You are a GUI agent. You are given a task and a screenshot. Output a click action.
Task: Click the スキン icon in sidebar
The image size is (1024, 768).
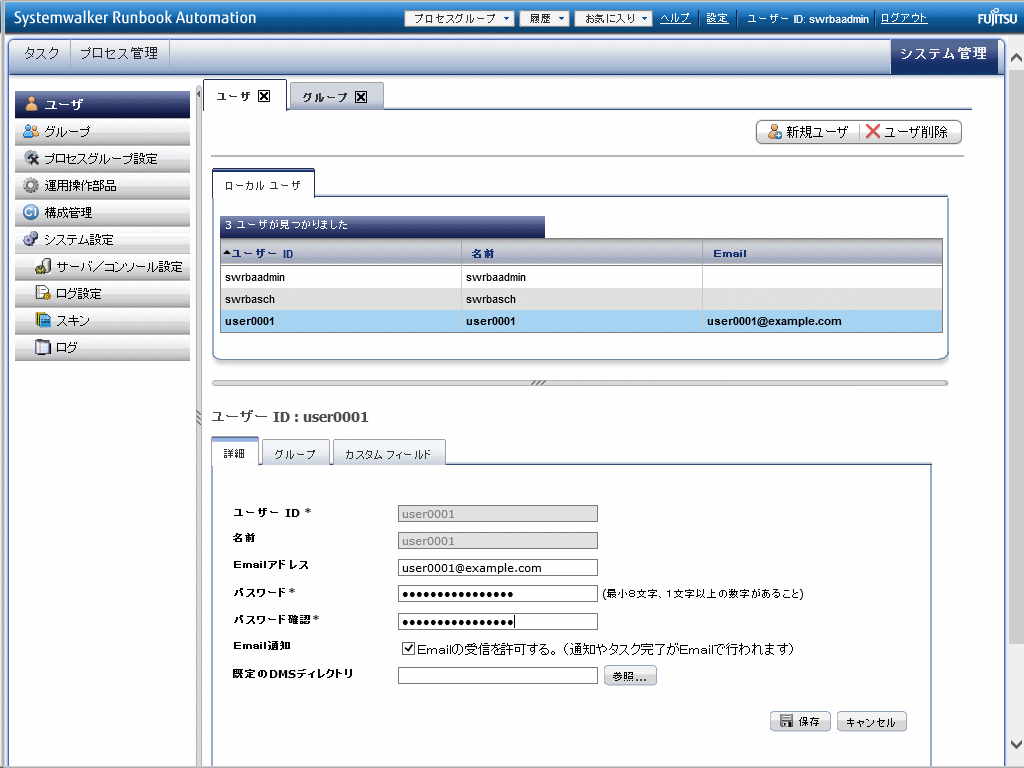(43, 320)
